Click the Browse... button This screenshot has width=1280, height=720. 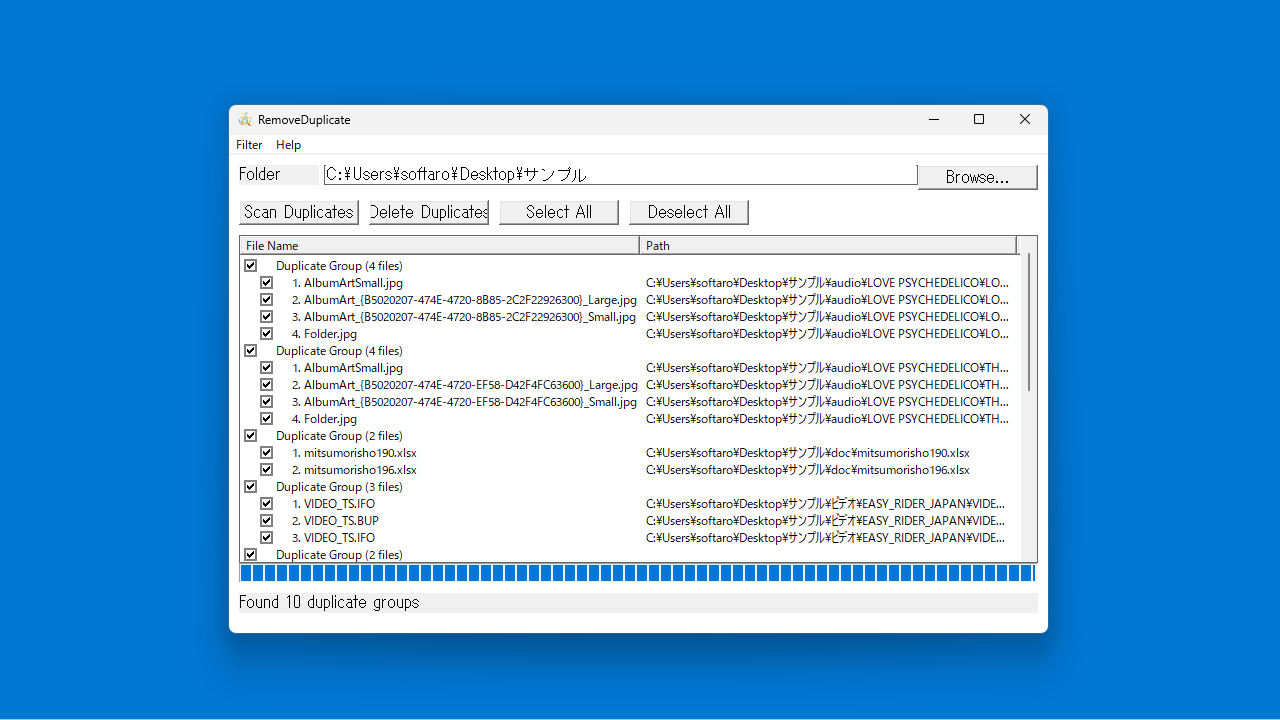pos(977,177)
